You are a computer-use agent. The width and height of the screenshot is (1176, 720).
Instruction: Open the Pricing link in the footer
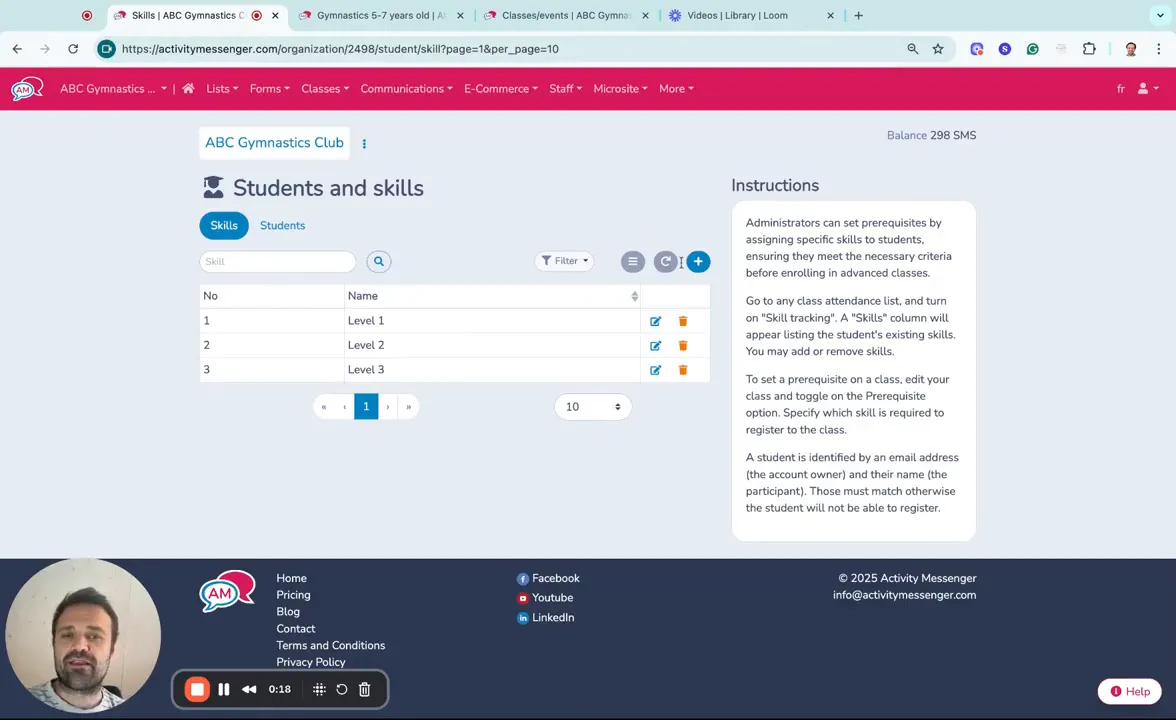(x=293, y=594)
